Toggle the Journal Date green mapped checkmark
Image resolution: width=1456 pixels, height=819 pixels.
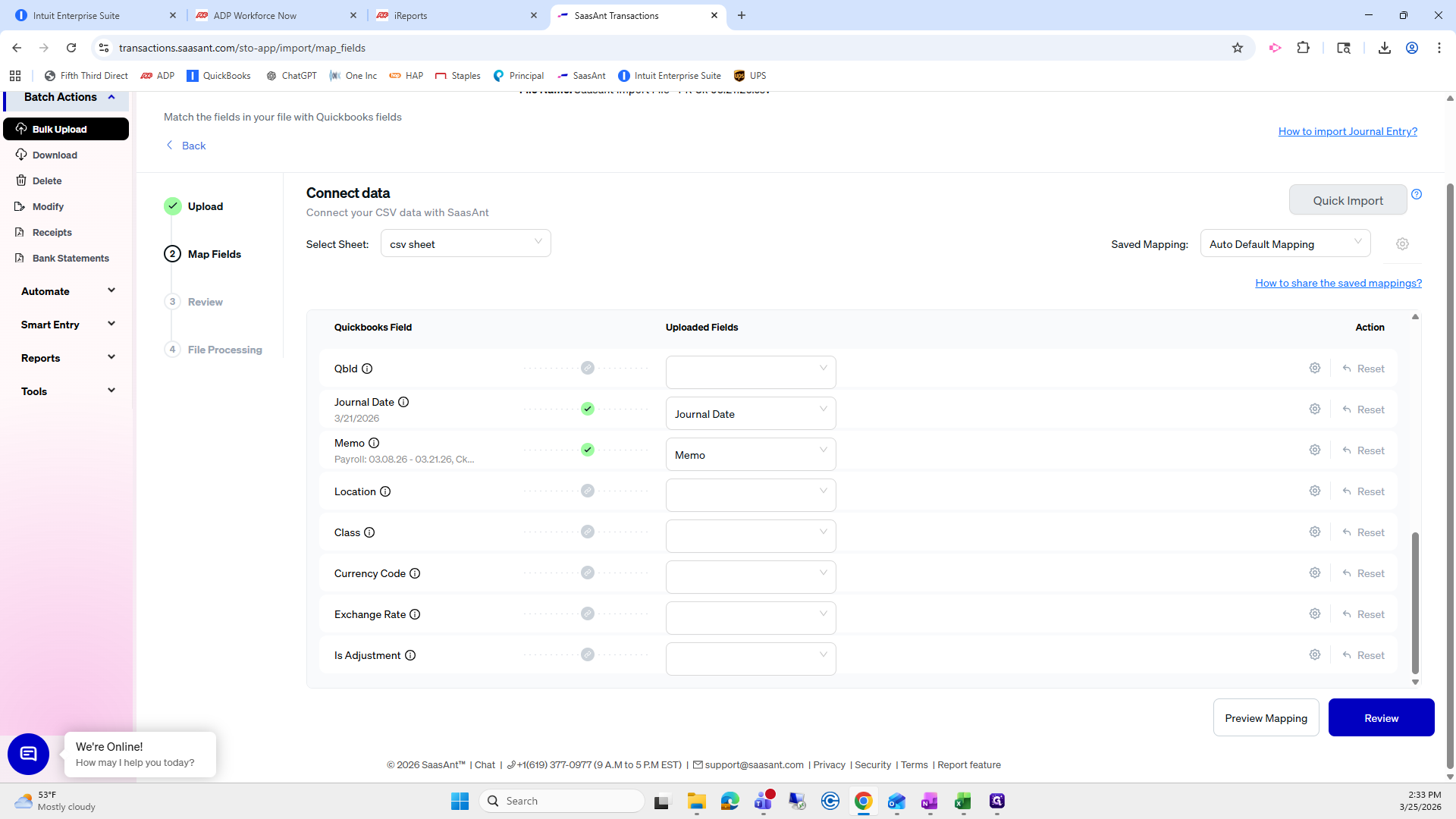tap(587, 409)
